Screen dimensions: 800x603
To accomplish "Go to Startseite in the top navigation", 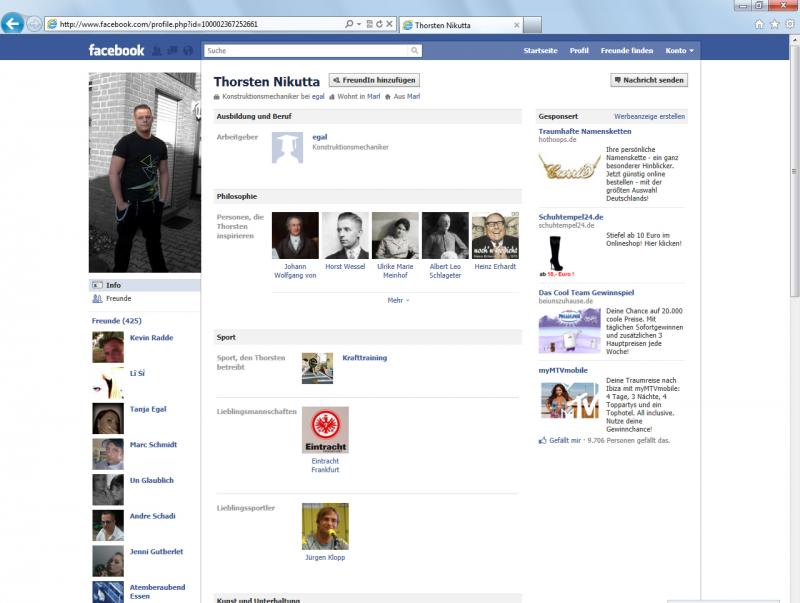I will tap(540, 50).
